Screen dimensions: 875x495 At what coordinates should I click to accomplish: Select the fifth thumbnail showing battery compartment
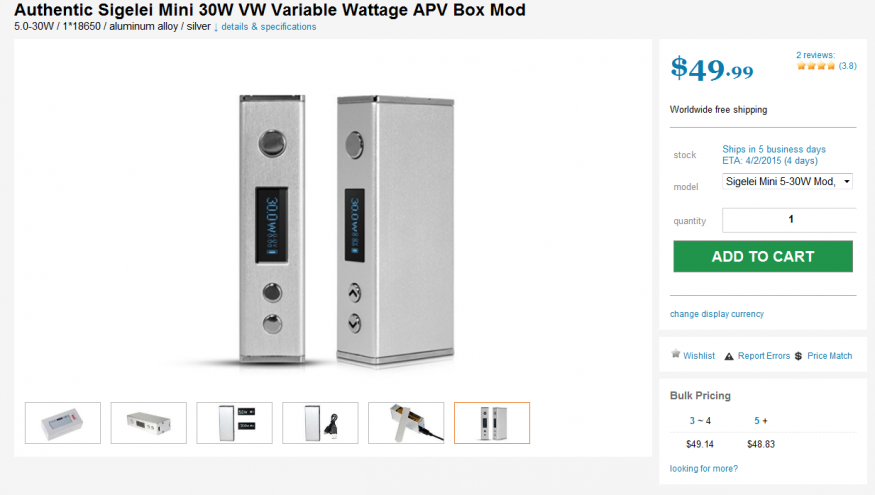[x=406, y=423]
